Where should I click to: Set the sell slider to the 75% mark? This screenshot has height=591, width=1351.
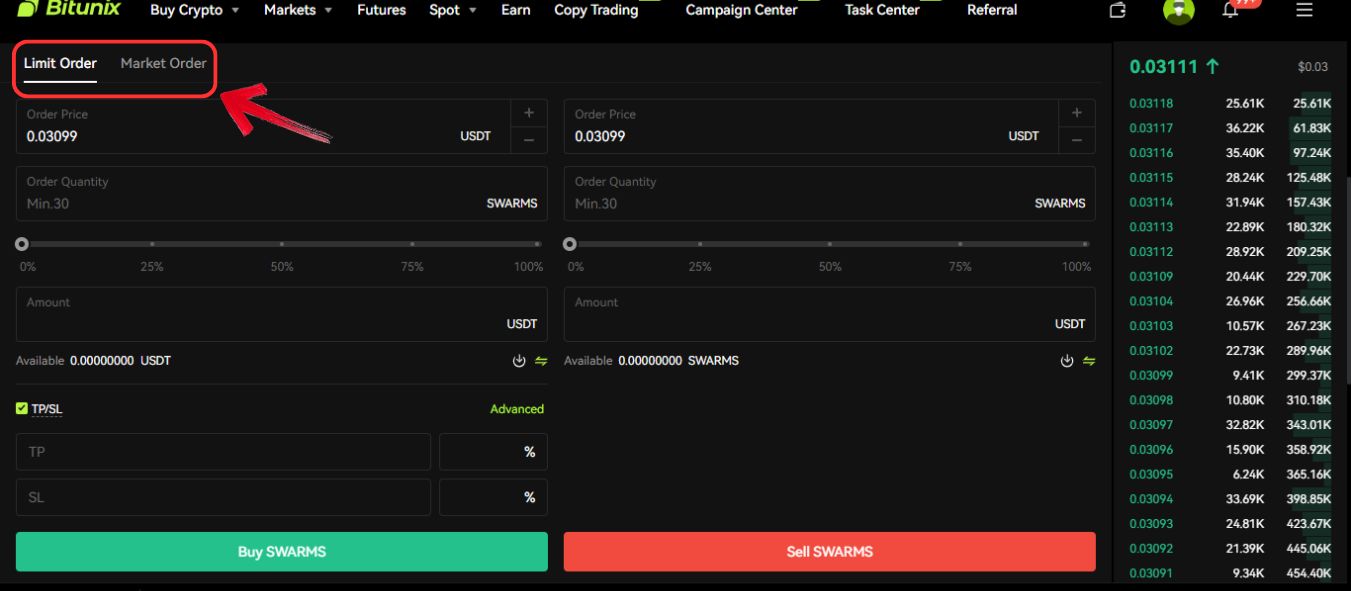point(960,244)
